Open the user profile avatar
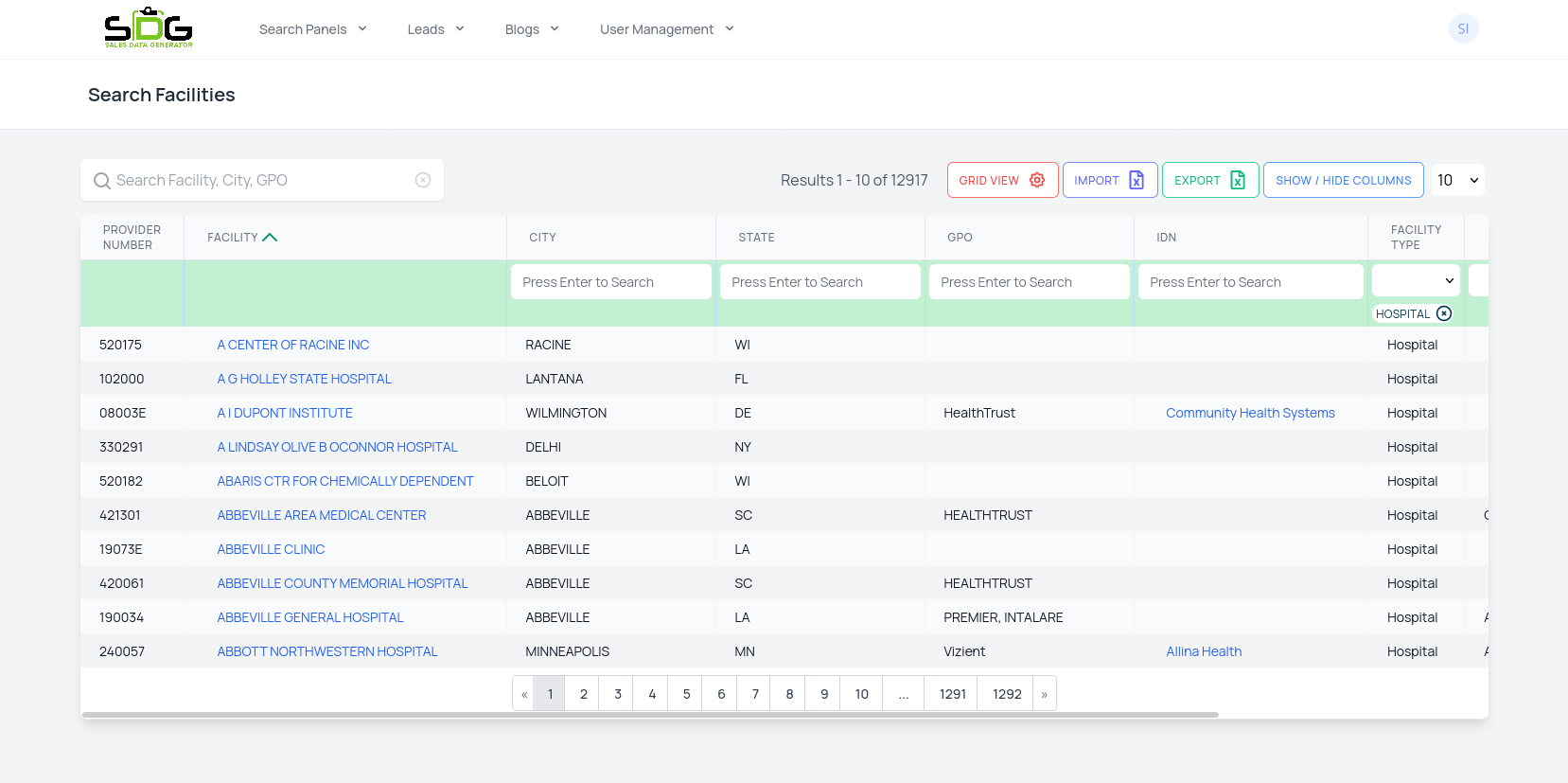1568x783 pixels. point(1463,28)
